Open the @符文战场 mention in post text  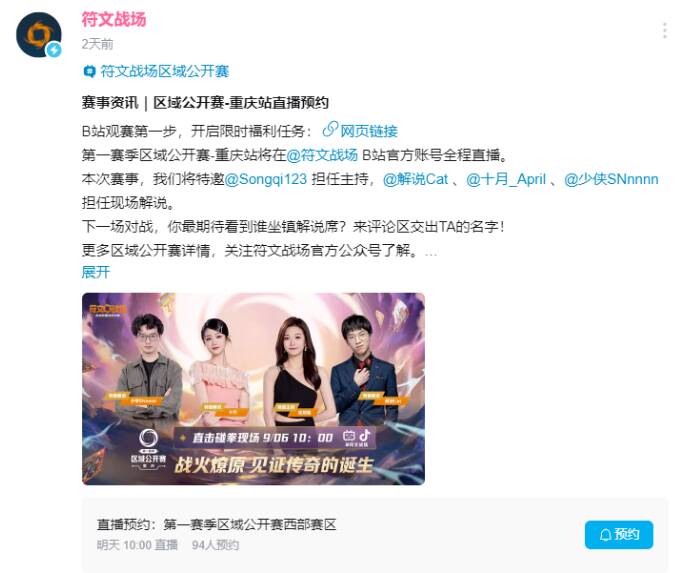coord(322,155)
